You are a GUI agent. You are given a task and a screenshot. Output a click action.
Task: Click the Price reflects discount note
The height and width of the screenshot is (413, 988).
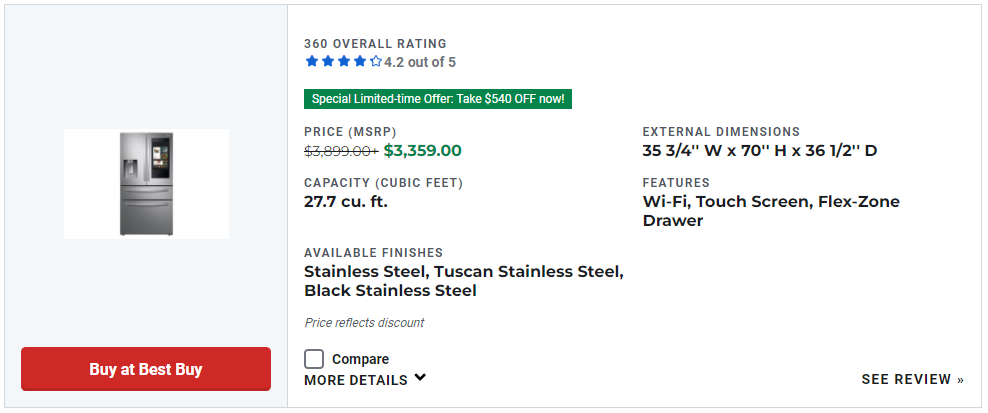click(364, 323)
